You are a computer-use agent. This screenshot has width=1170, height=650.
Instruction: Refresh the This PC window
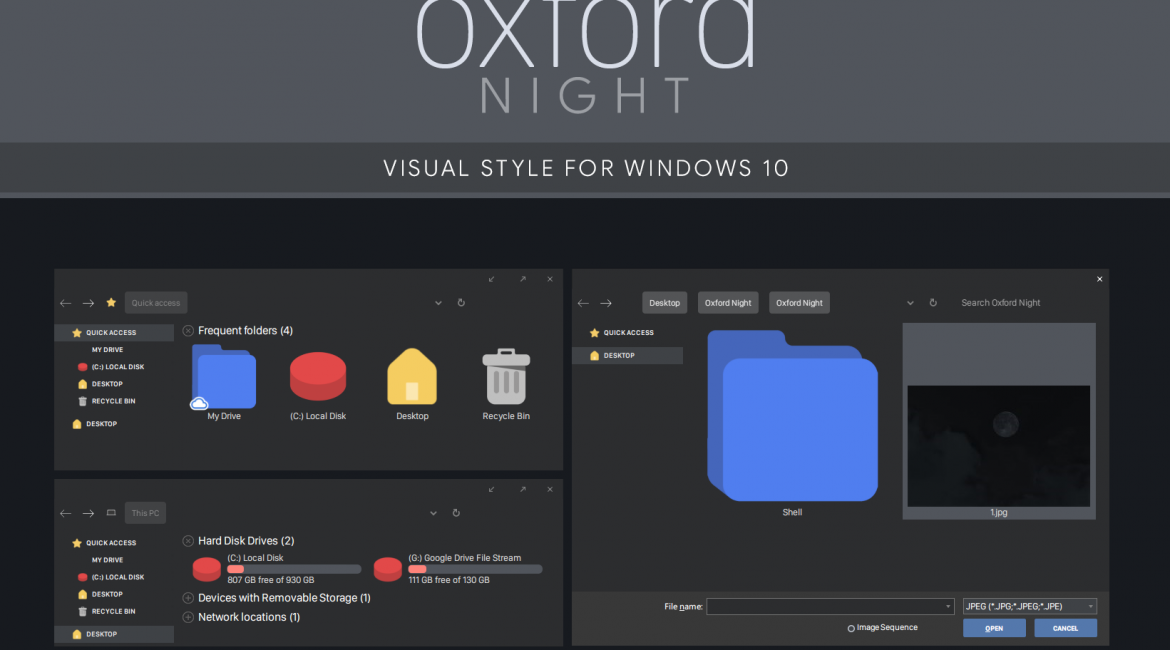456,513
